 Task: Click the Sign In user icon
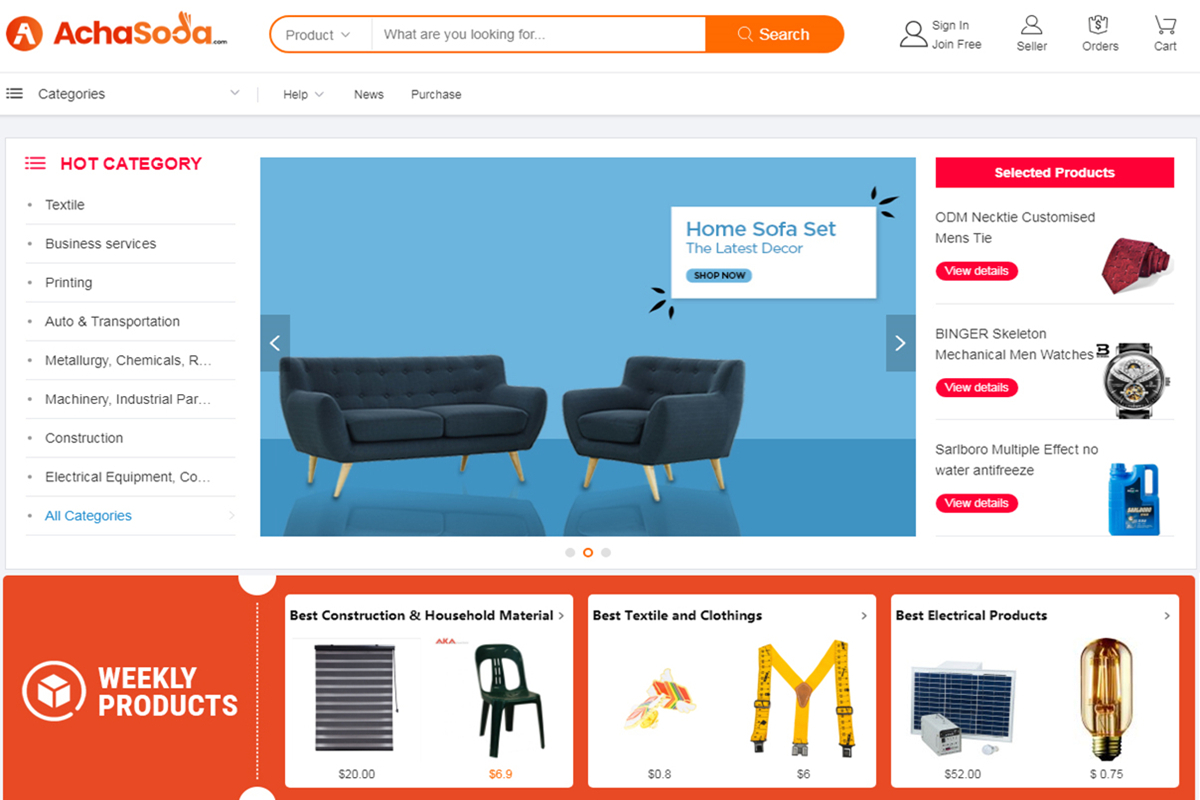(913, 34)
